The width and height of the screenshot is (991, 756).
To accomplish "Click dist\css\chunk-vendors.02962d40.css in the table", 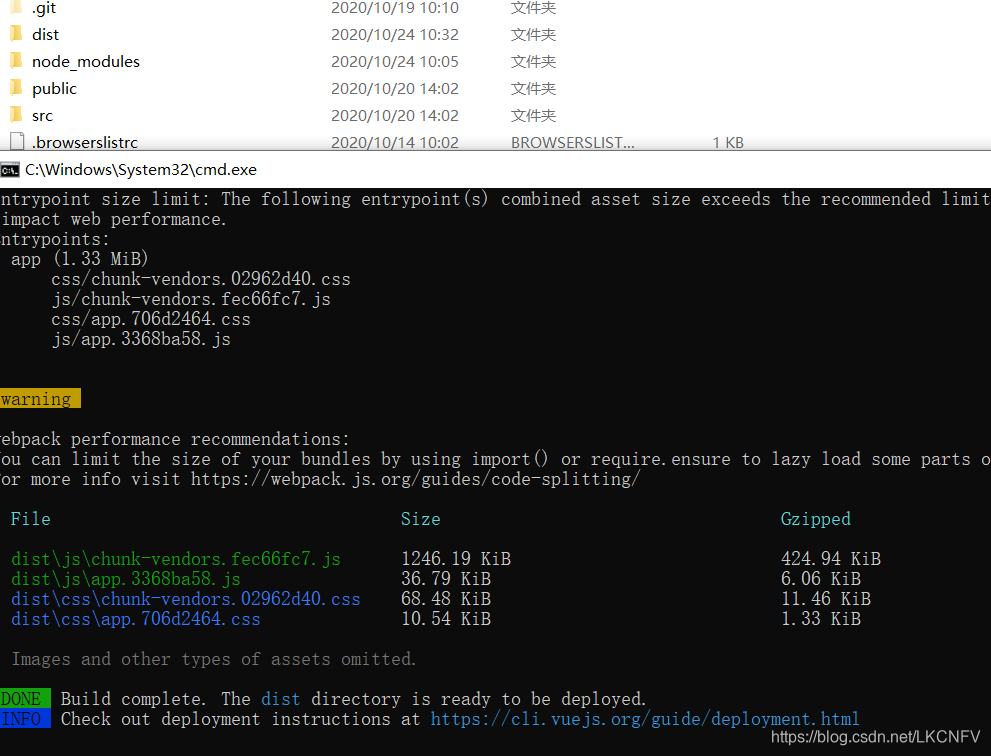I will 186,599.
